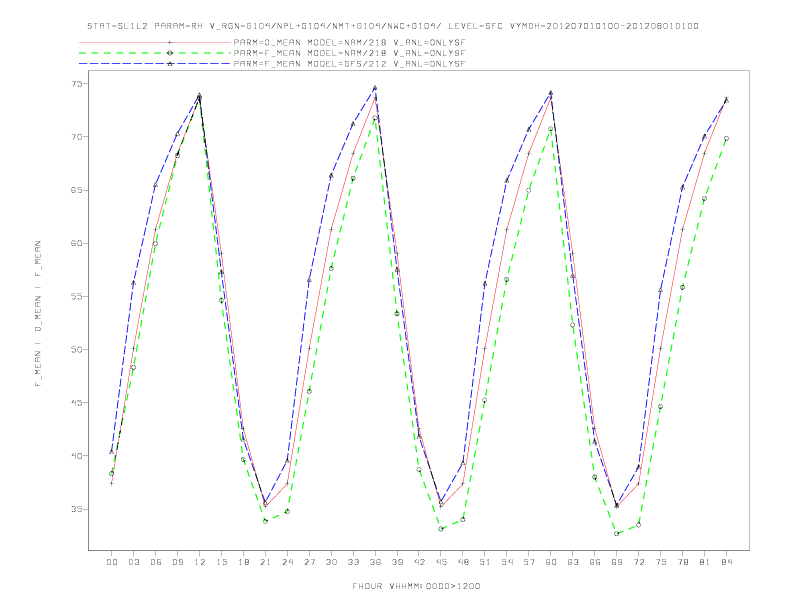
Task: Click the plus marker on the red legend line
Action: coord(170,42)
